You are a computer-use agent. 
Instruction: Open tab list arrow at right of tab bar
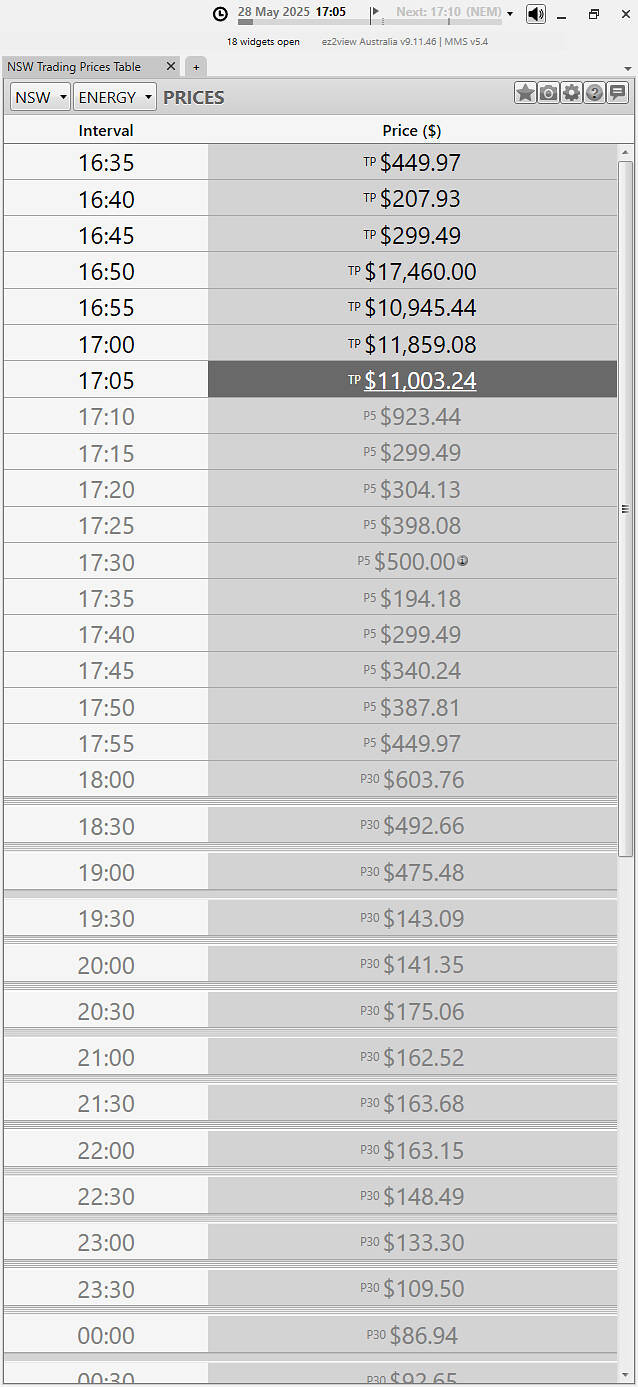(x=627, y=68)
